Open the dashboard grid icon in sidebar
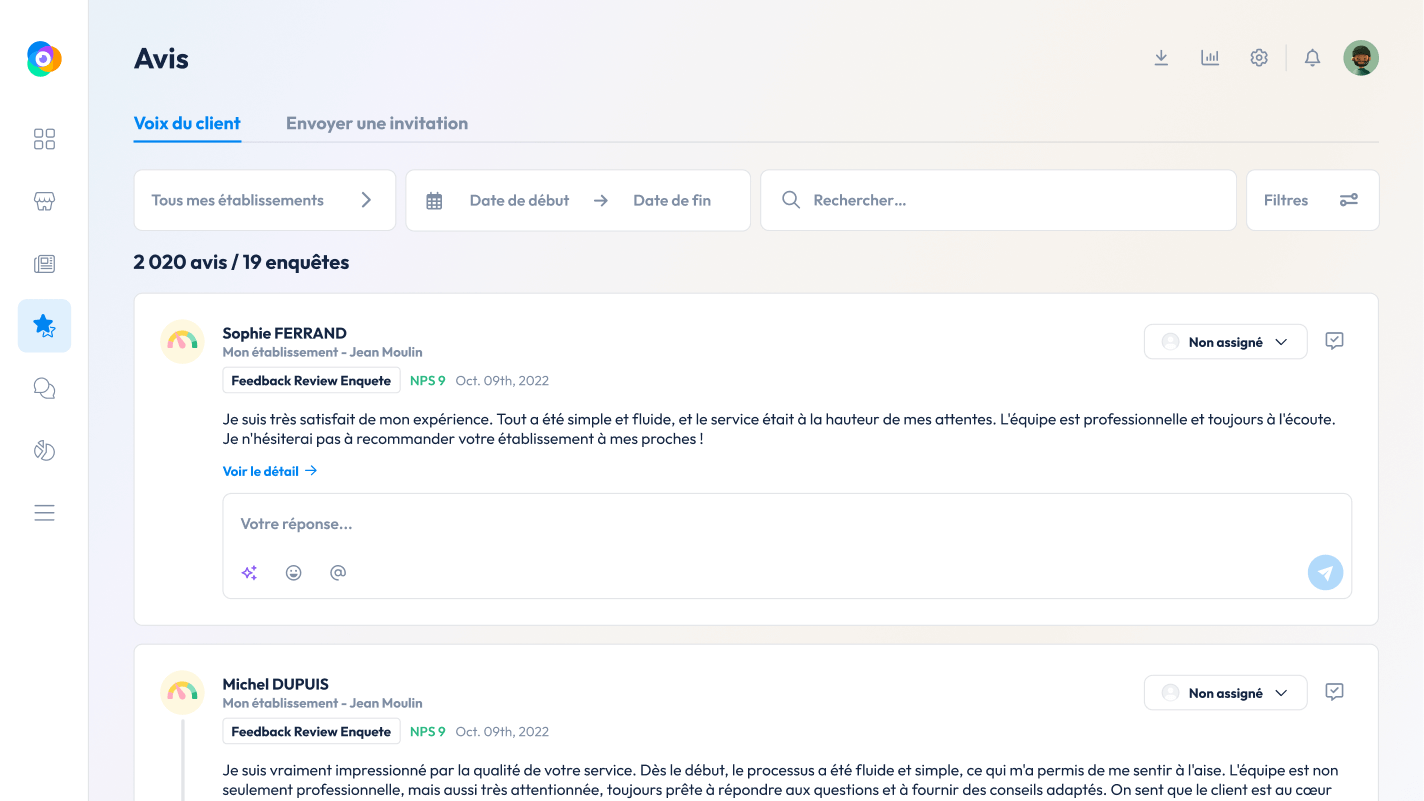This screenshot has height=801, width=1424. tap(44, 139)
